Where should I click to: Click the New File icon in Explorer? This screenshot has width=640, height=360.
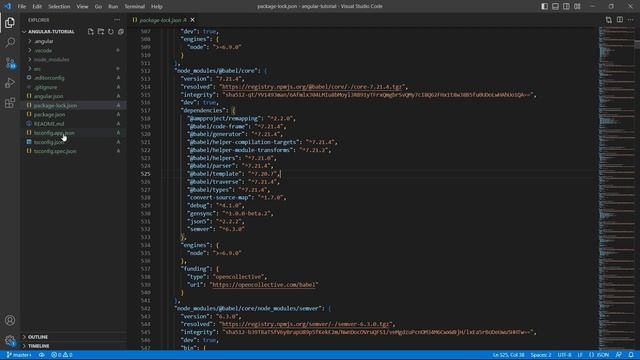(x=91, y=31)
